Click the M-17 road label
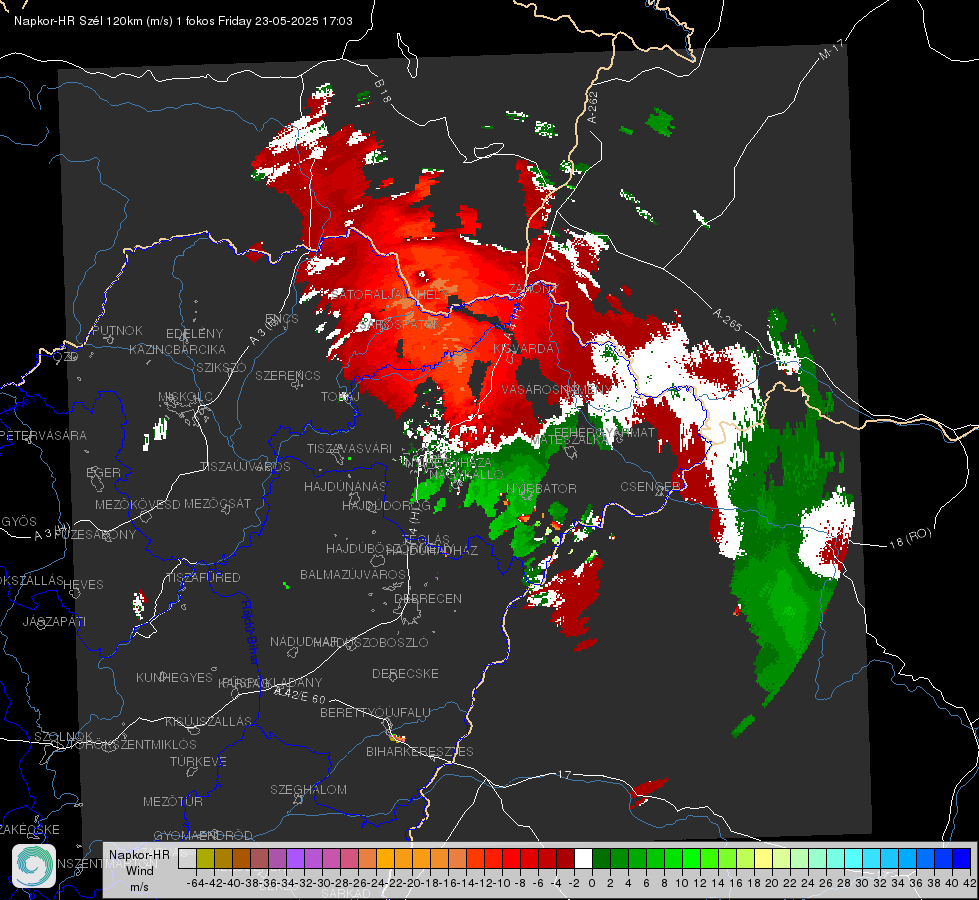This screenshot has height=900, width=979. [832, 50]
